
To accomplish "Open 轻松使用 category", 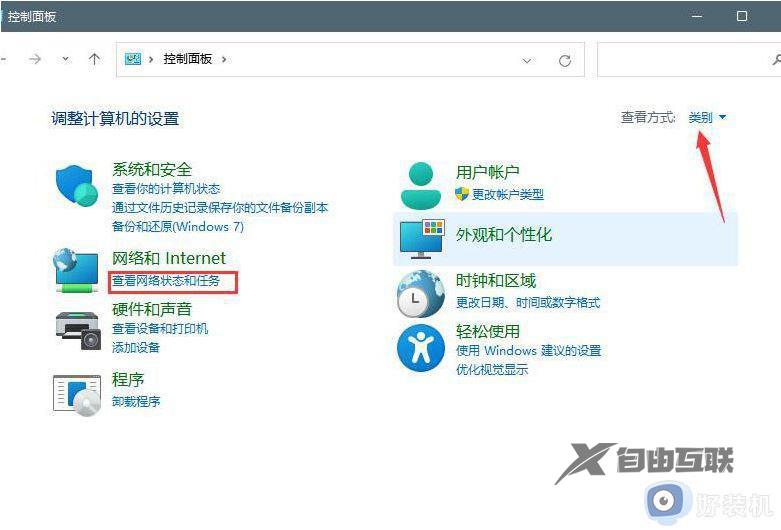I will (x=488, y=331).
